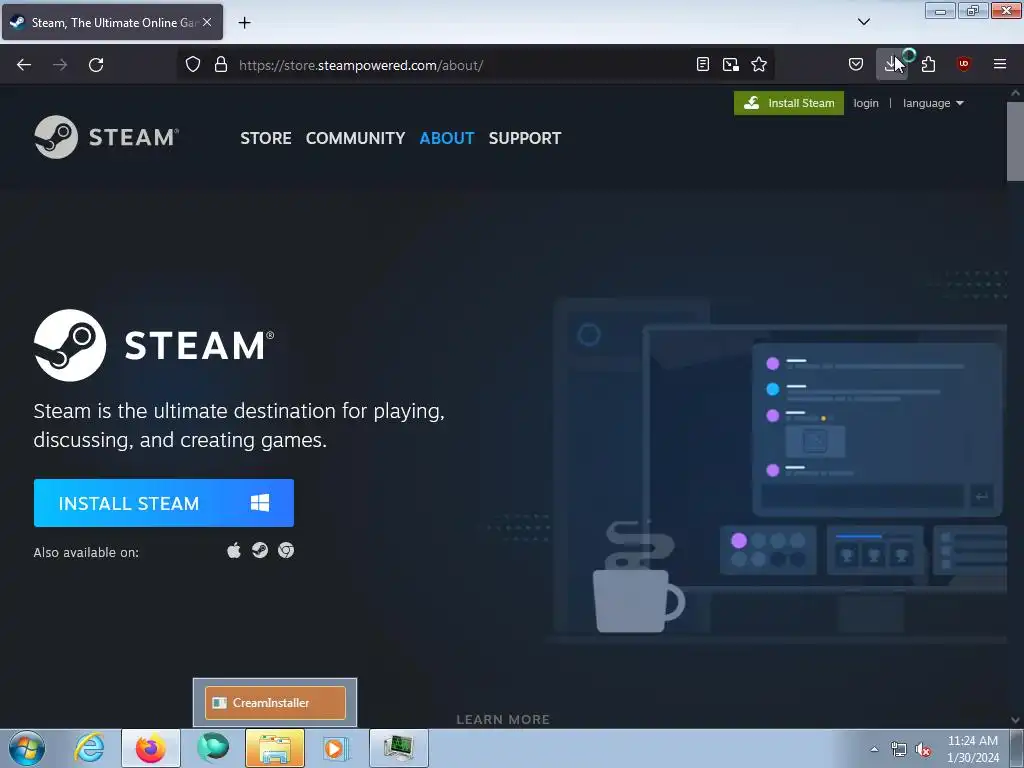Click the LEARN MORE link
The image size is (1024, 768).
pos(503,719)
